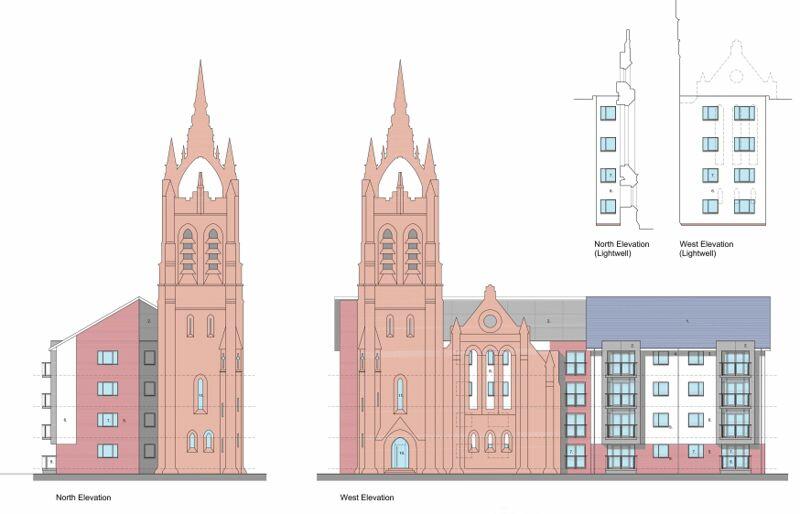The width and height of the screenshot is (800, 514).
Task: Click the dark grey vertical strip on North Elevation
Action: pyautogui.click(x=148, y=400)
